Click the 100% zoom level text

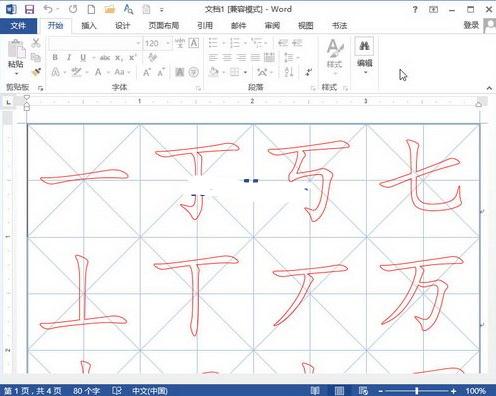pos(476,391)
